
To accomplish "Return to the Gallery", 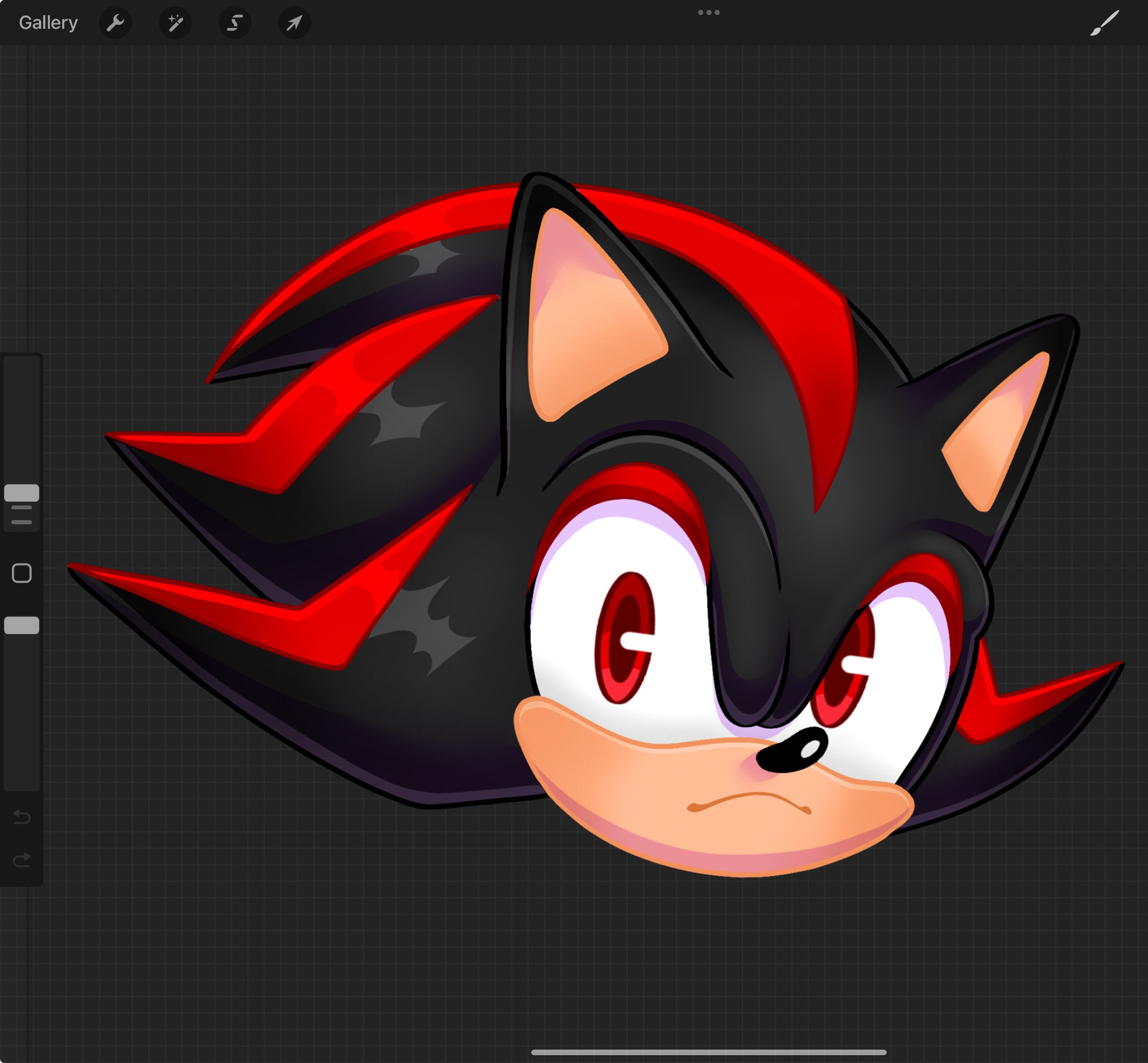I will point(48,23).
